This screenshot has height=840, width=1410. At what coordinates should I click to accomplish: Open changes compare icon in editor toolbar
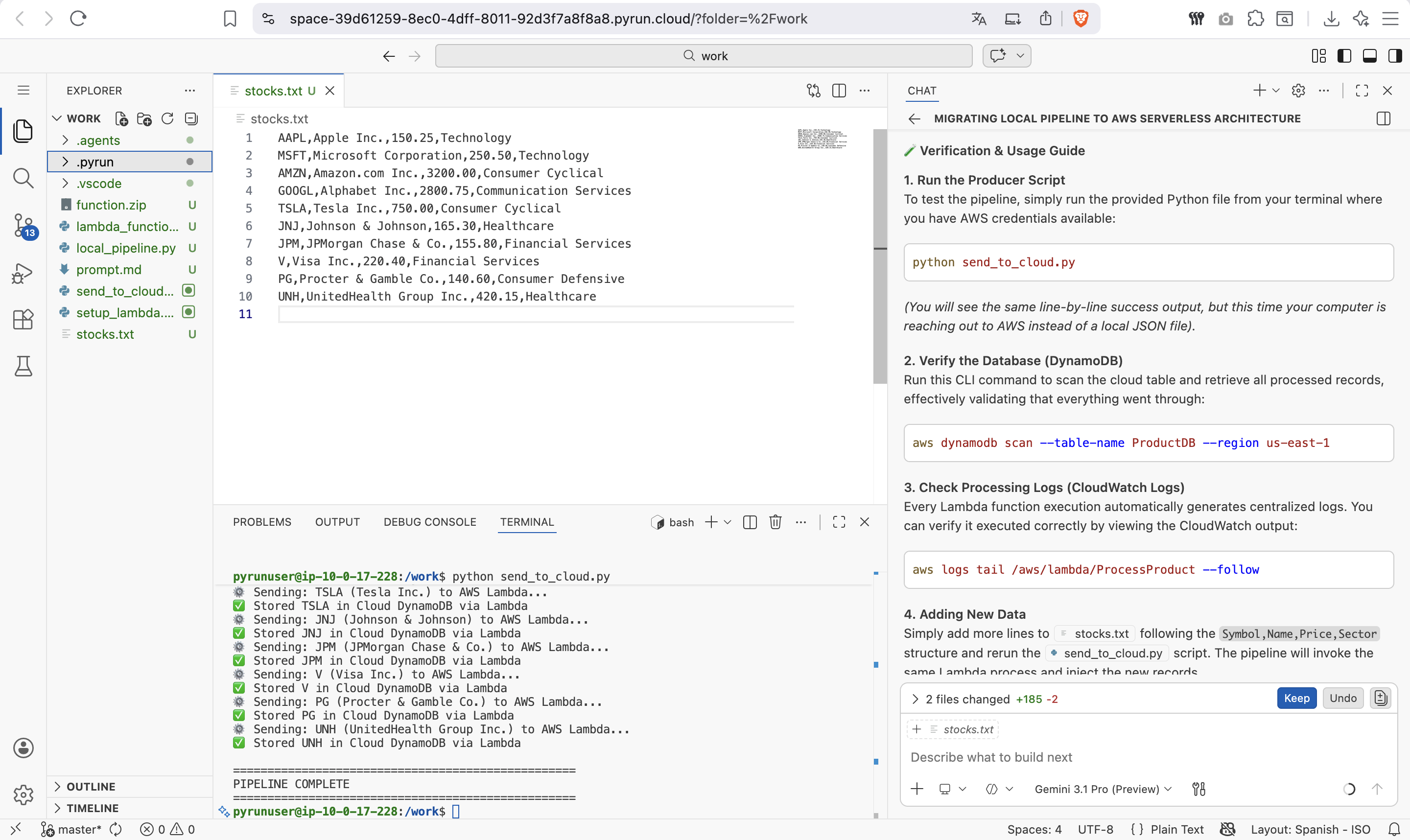813,91
